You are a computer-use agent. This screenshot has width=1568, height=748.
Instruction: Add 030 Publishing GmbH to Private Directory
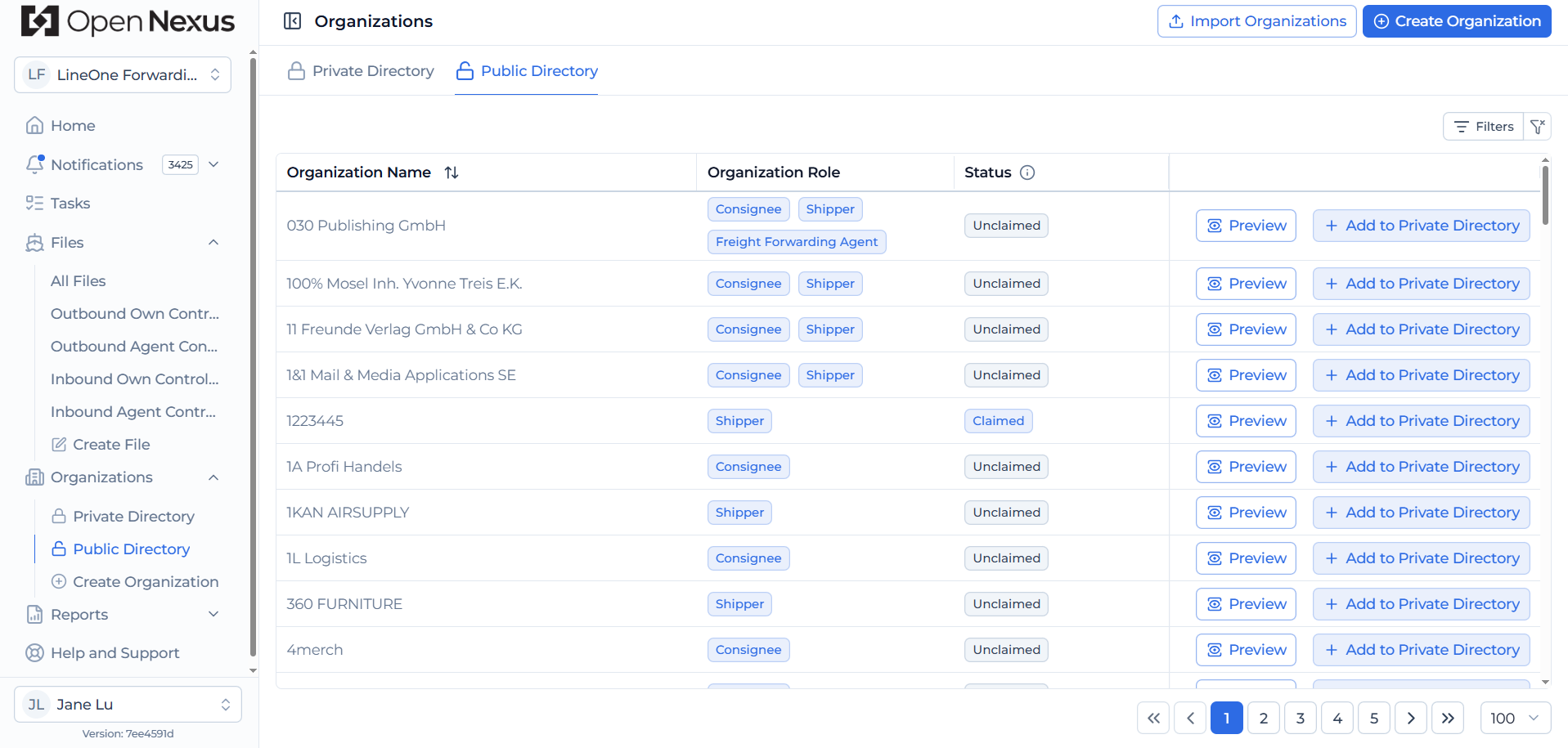coord(1422,226)
